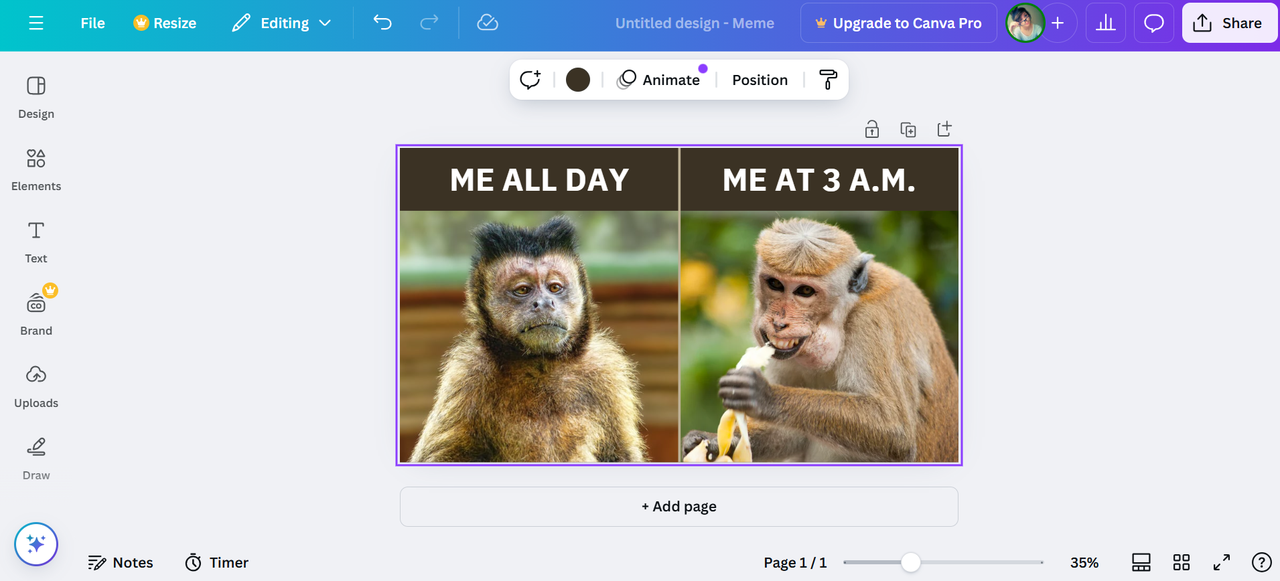Add new page icon above canvas
This screenshot has width=1280, height=581.
[944, 129]
